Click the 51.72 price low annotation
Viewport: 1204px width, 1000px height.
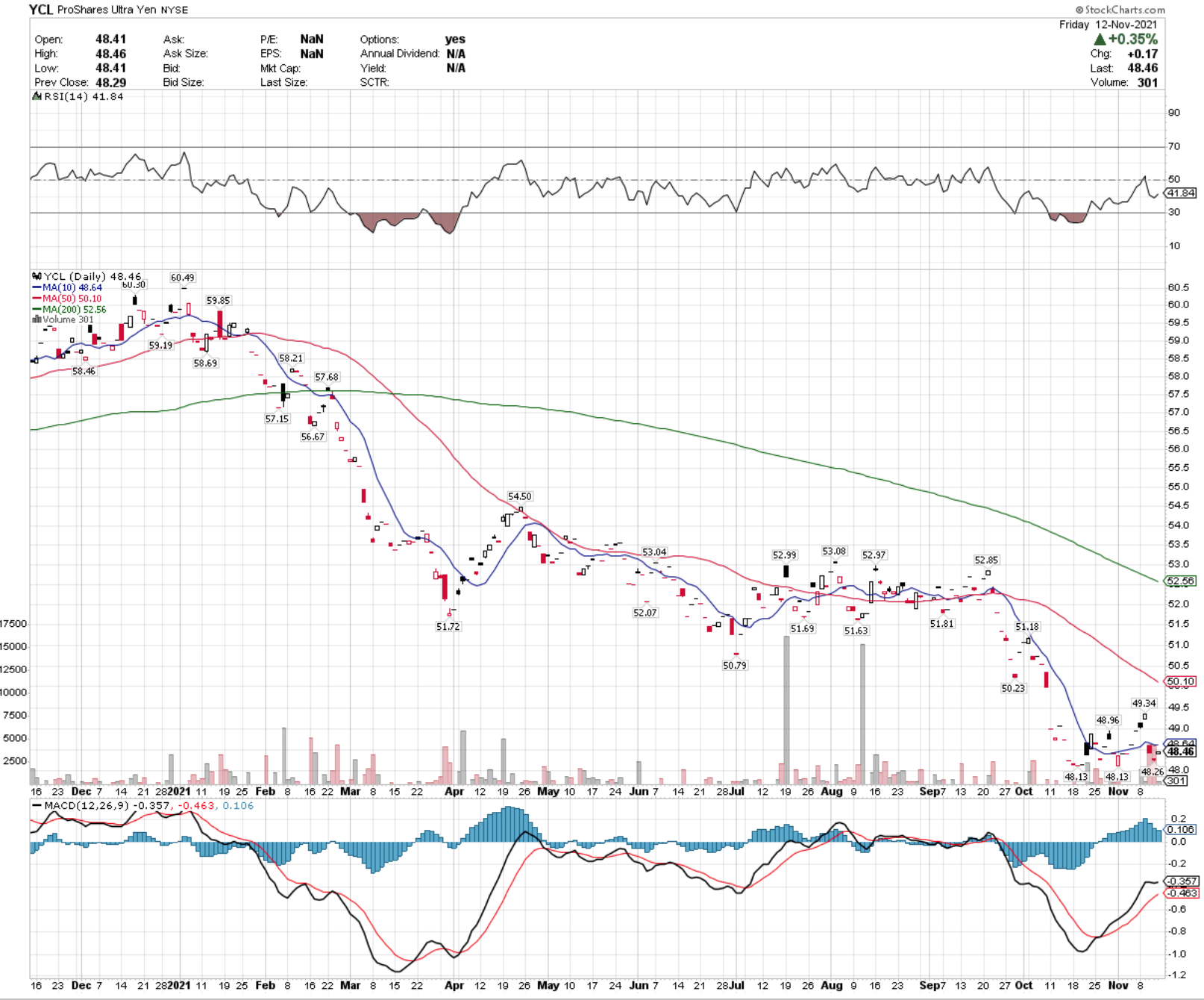[x=448, y=627]
